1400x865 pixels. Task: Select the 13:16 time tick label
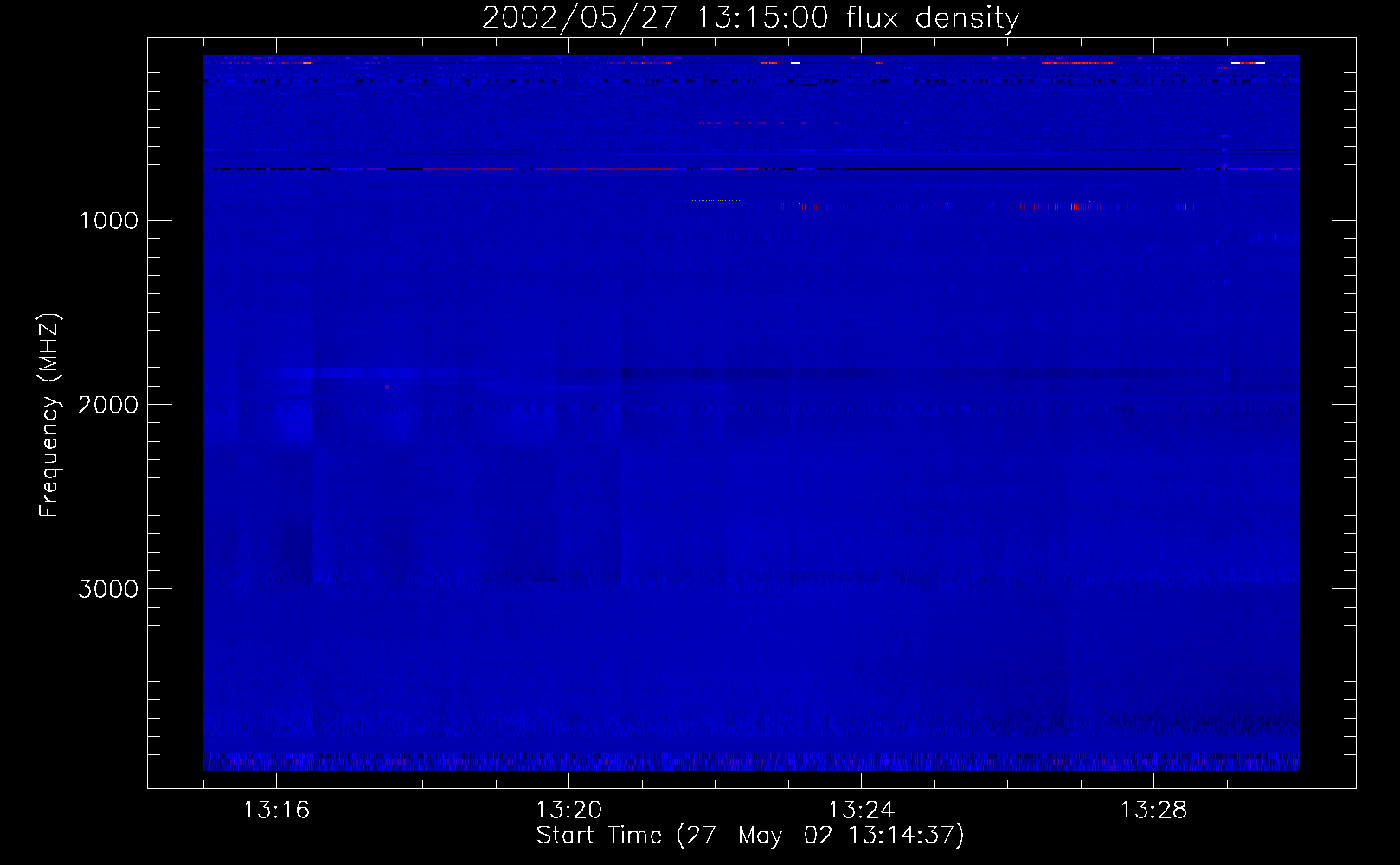tap(276, 811)
